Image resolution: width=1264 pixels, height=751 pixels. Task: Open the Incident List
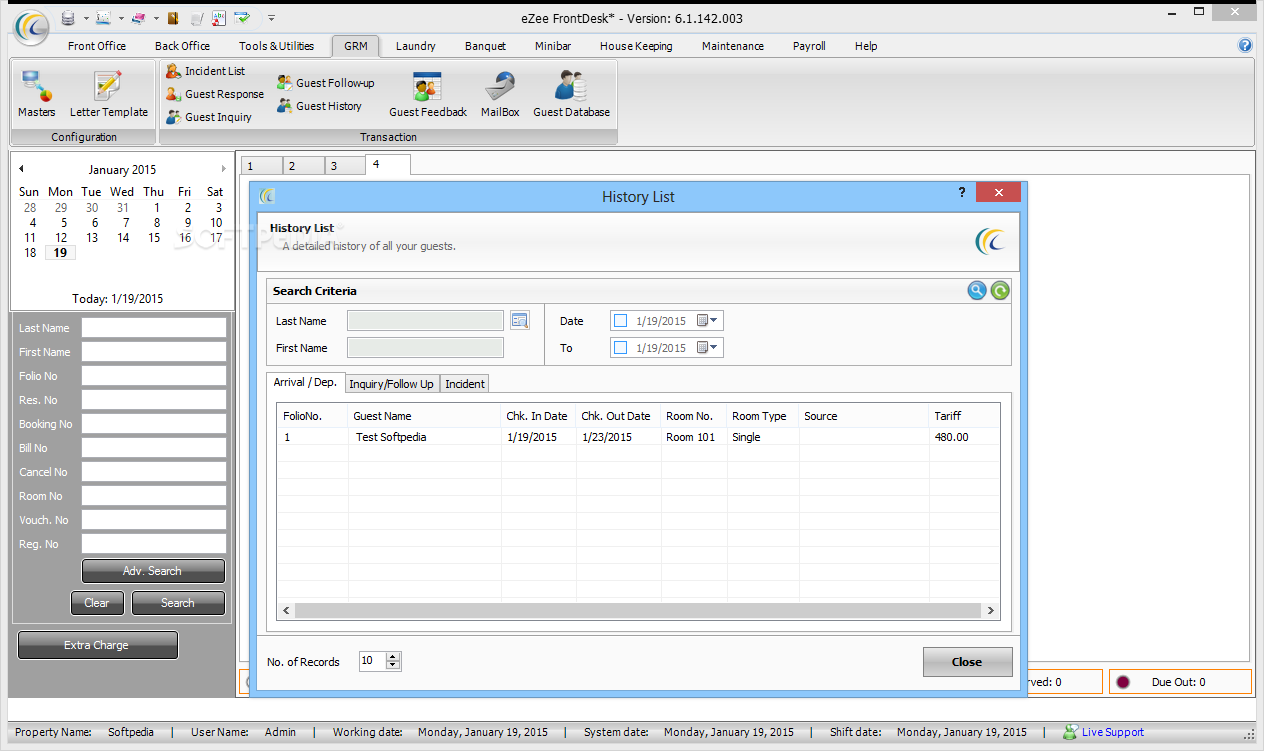tap(205, 71)
